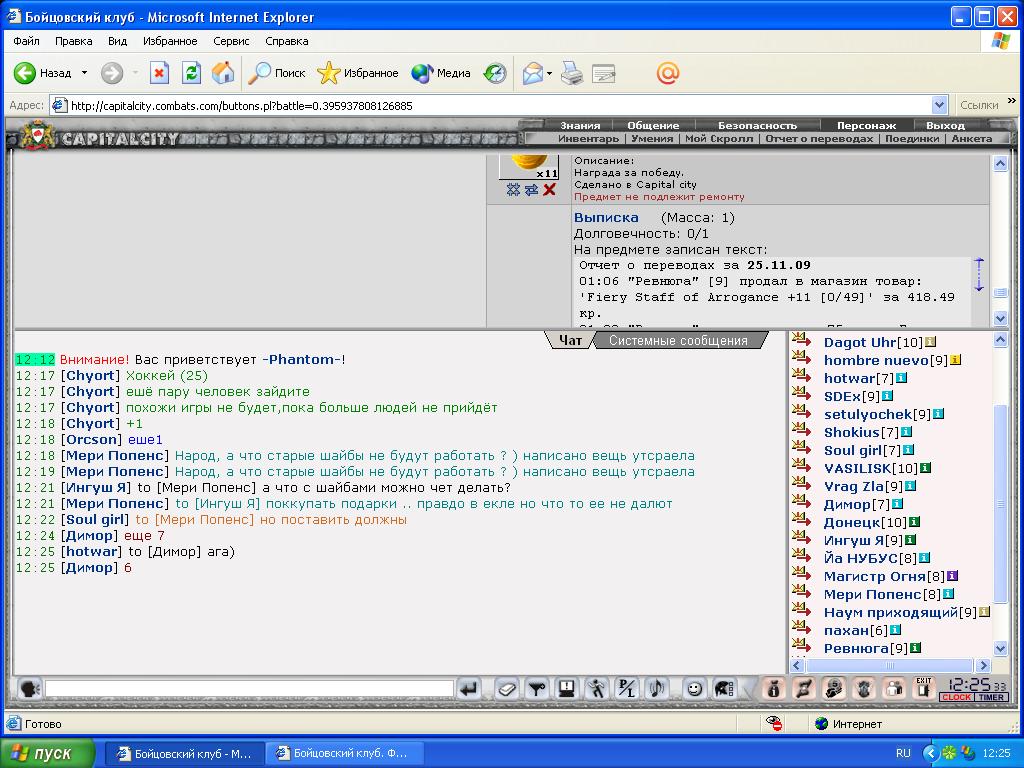Click the History clock icon

(x=494, y=73)
